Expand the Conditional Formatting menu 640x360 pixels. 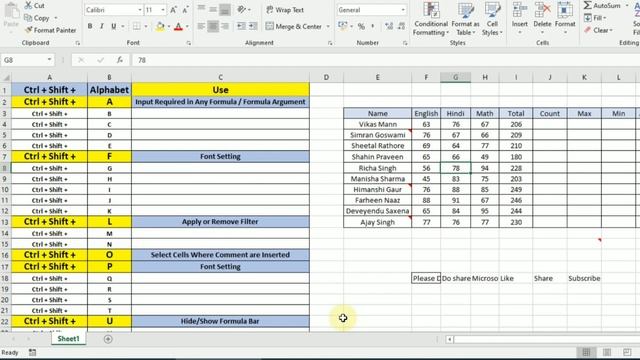point(431,19)
